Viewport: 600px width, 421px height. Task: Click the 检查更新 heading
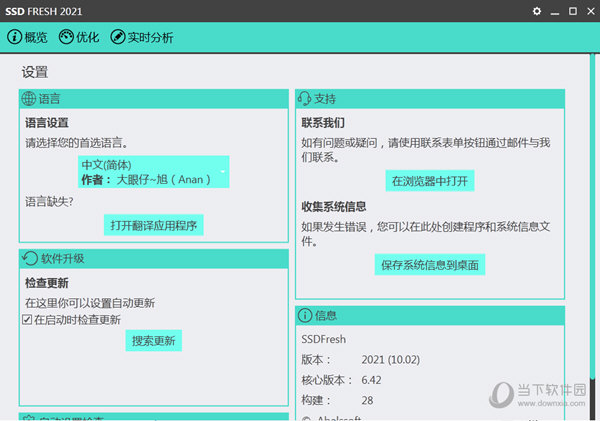[x=47, y=283]
